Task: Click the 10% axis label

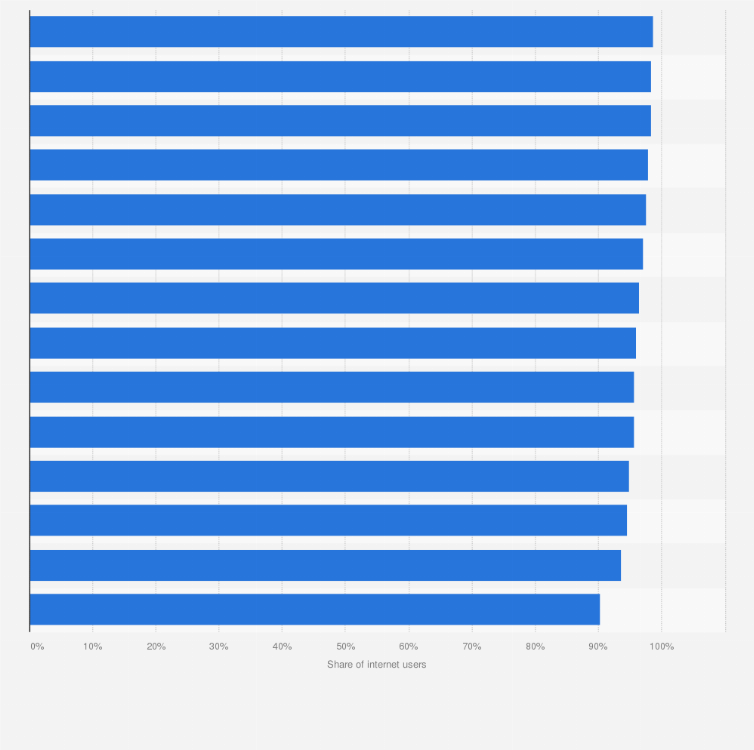Action: [93, 647]
